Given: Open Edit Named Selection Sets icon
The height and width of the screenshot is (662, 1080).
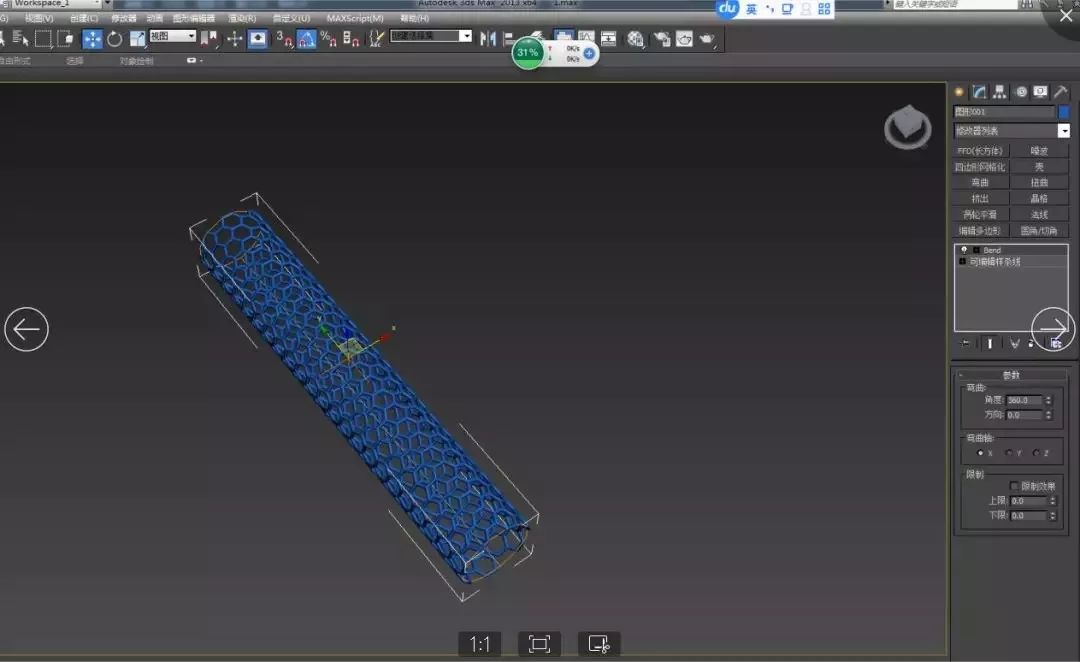Looking at the screenshot, I should point(376,39).
